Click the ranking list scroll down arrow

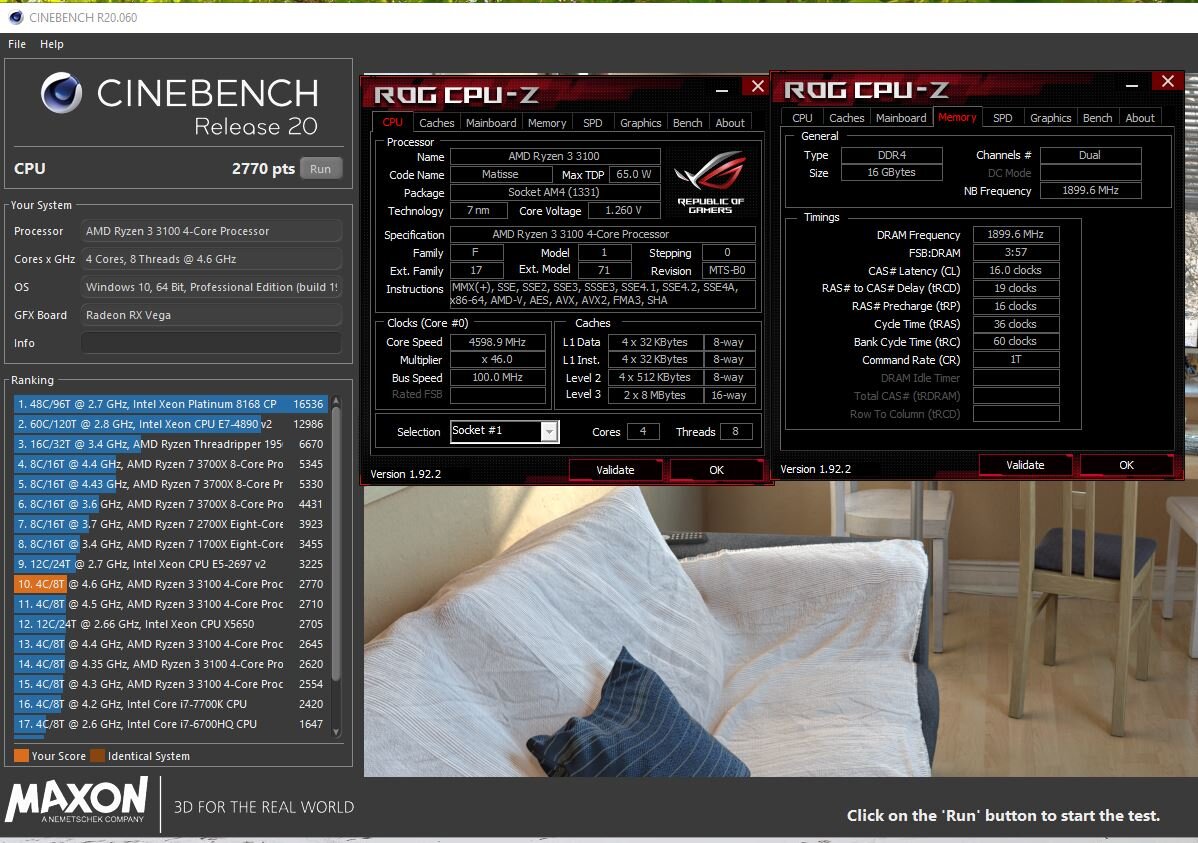(335, 732)
